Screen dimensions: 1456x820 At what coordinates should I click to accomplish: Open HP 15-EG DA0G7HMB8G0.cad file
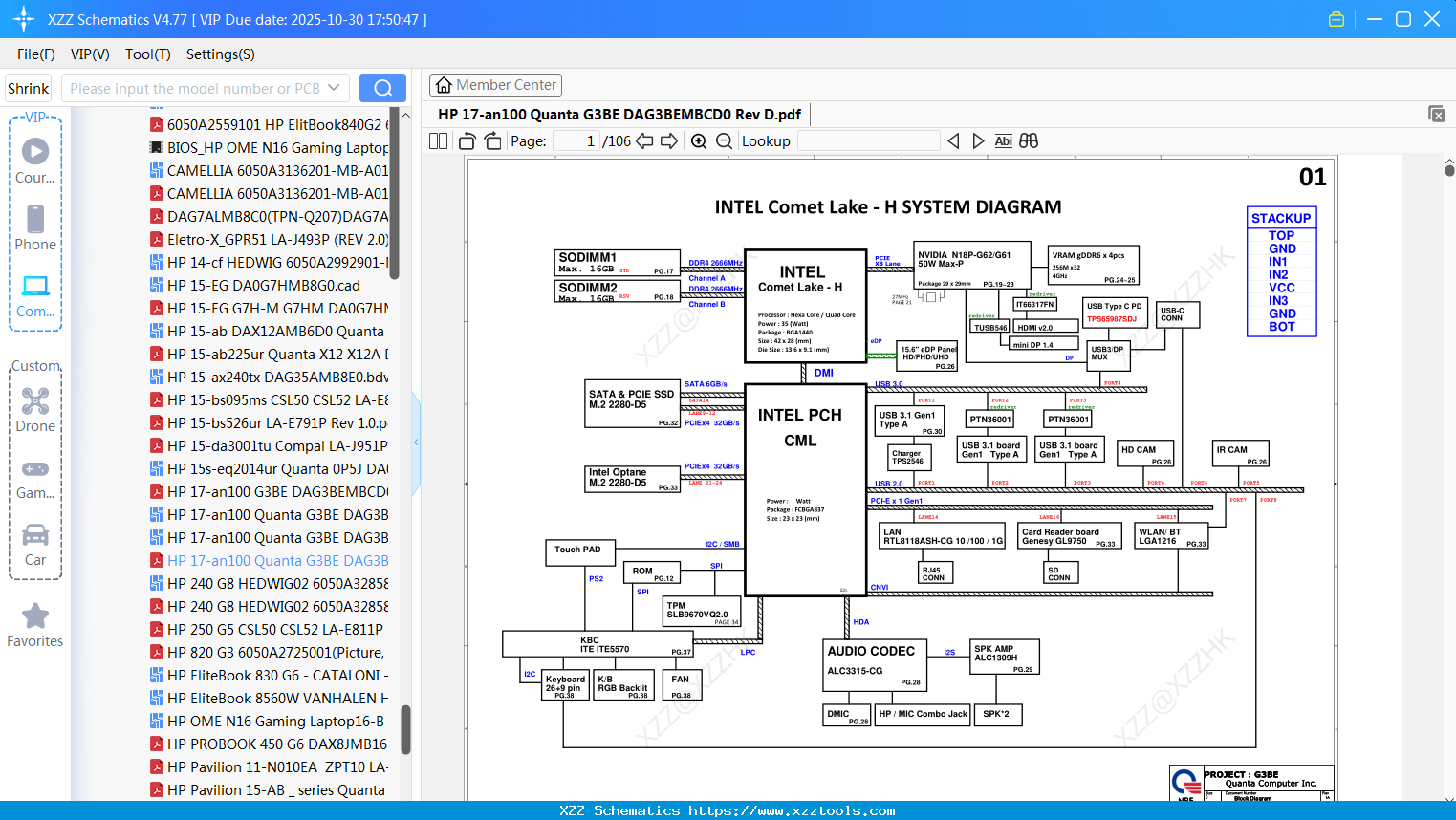pyautogui.click(x=255, y=285)
